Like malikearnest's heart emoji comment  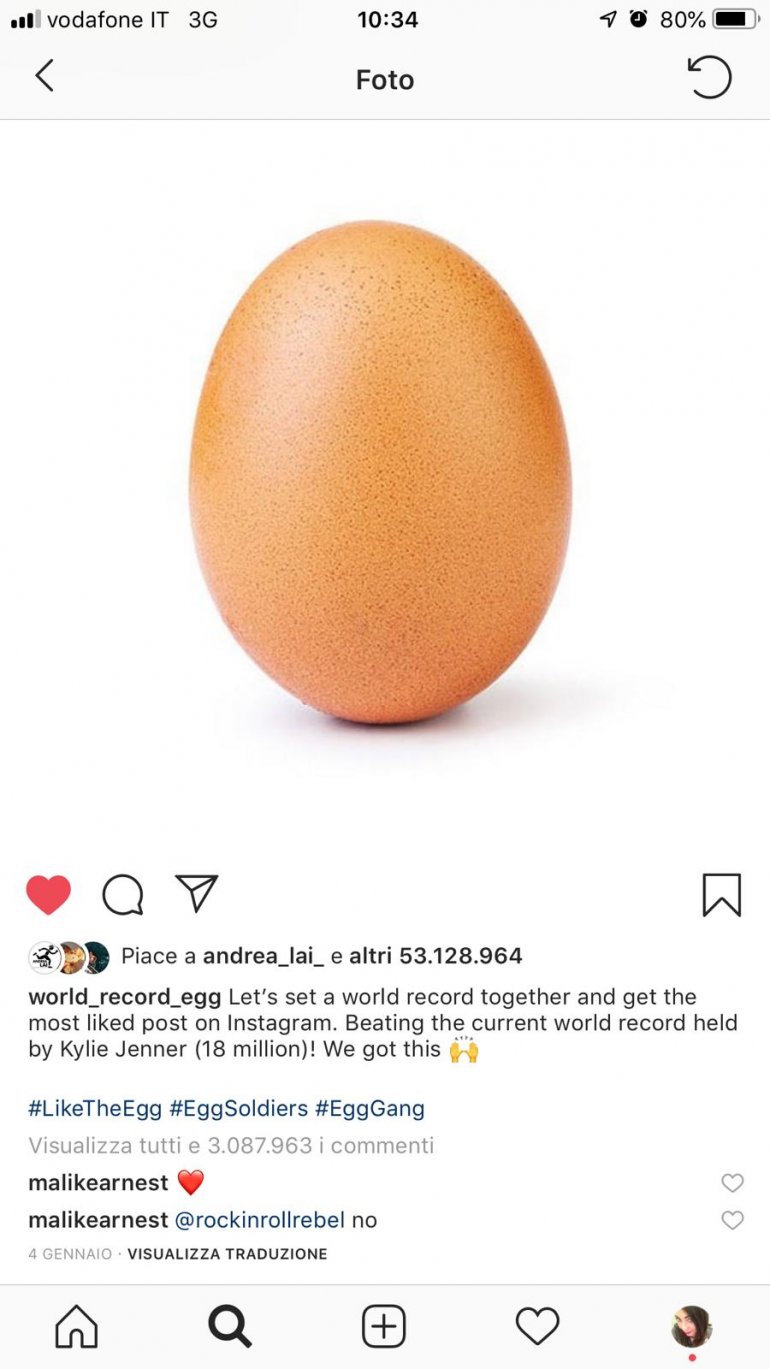(x=733, y=1183)
